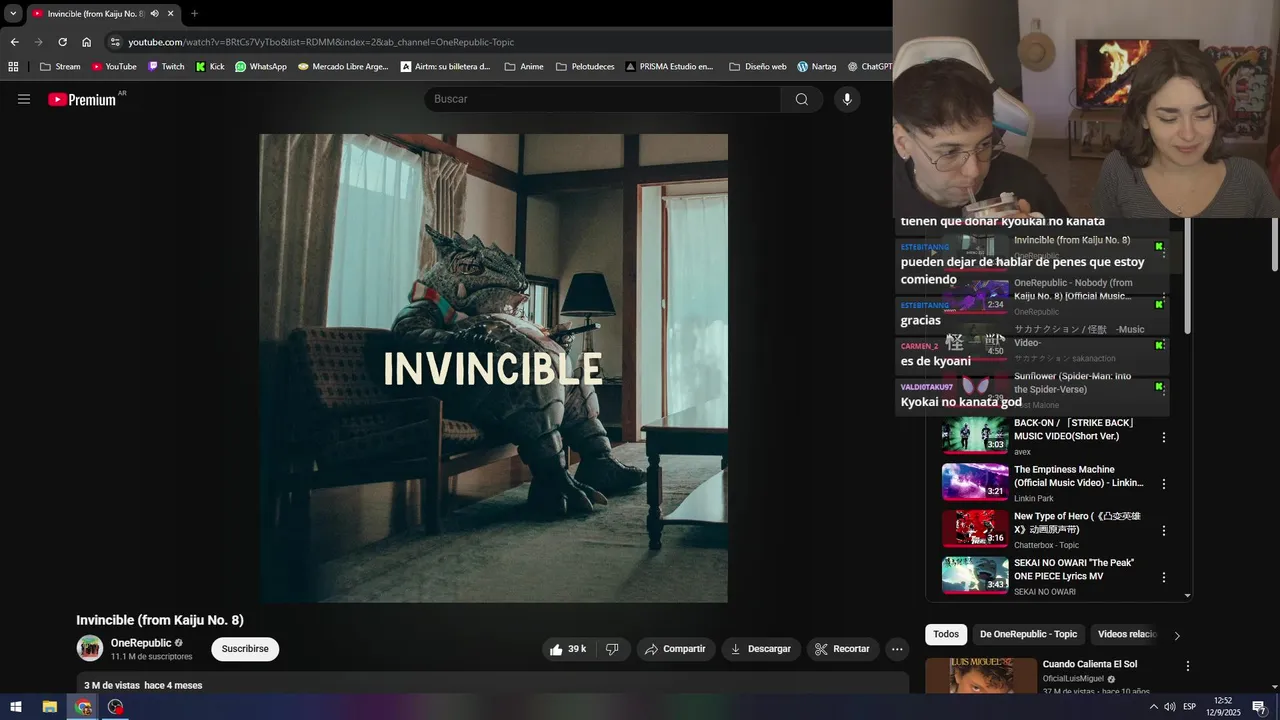Click the Invincible album art video player
The height and width of the screenshot is (720, 1280).
494,368
